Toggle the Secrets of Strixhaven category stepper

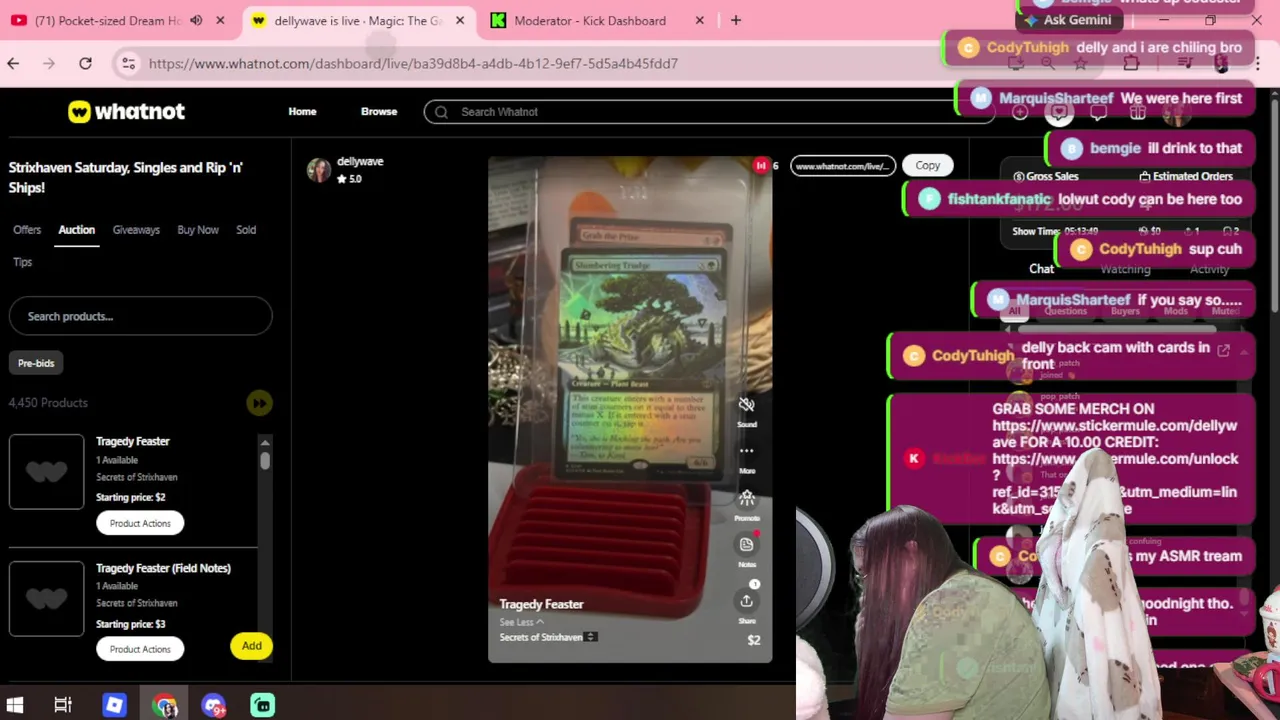(591, 637)
